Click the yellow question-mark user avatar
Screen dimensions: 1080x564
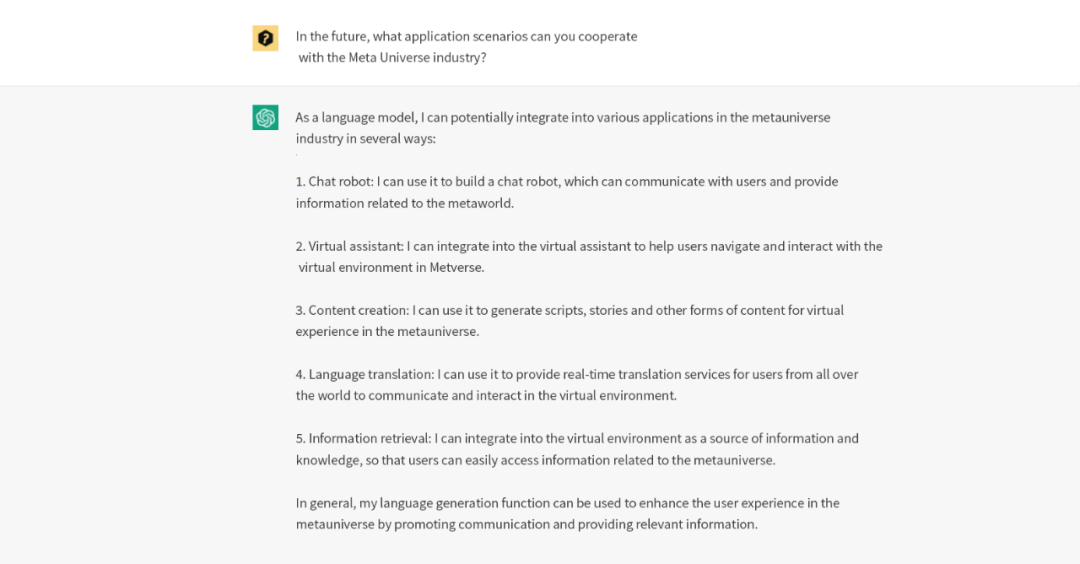coord(265,38)
